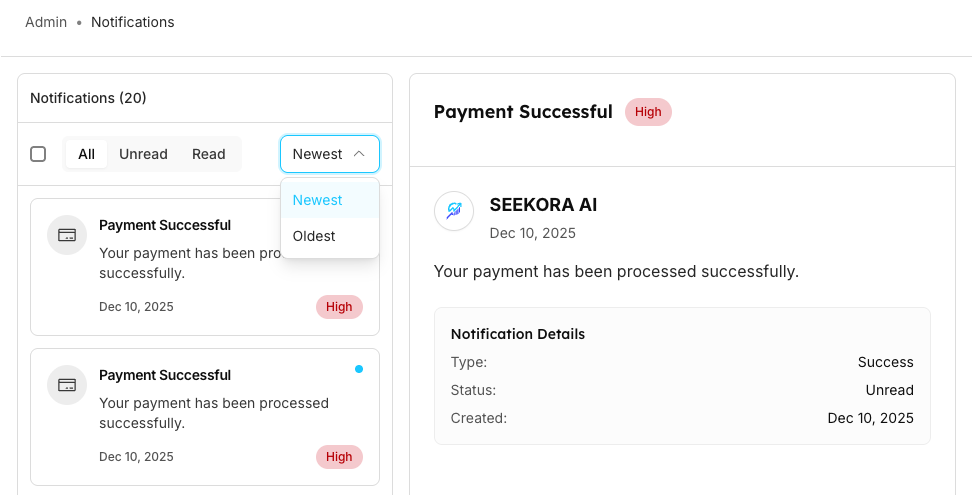Viewport: 975px width, 495px height.
Task: Click High badge on first notification
Action: point(339,307)
